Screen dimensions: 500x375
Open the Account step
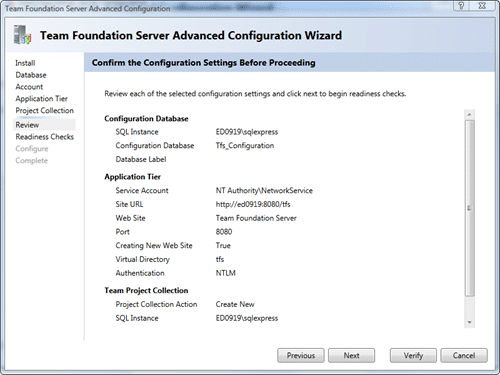tap(29, 87)
